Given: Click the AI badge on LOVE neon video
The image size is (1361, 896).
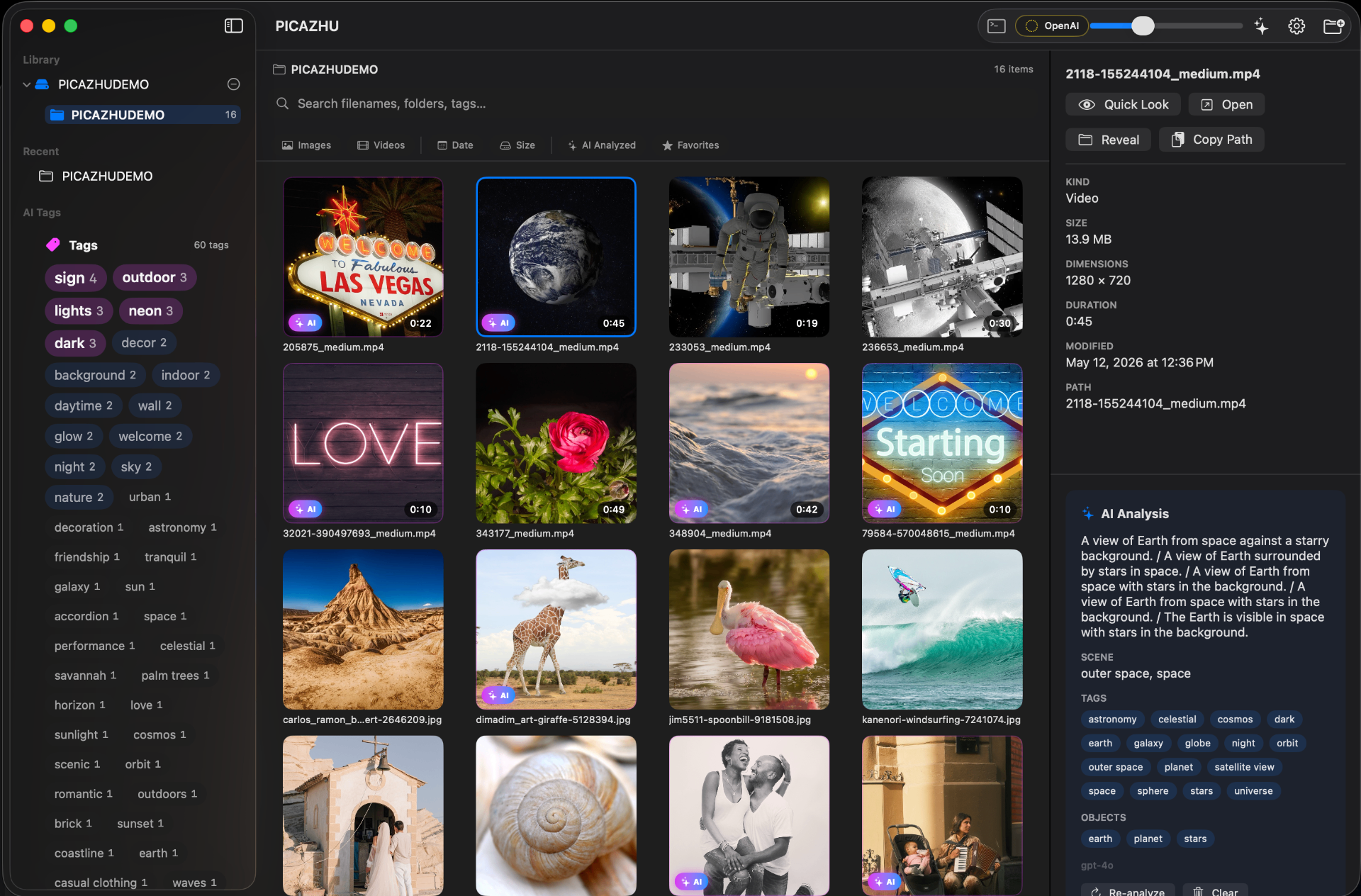Looking at the screenshot, I should 306,509.
